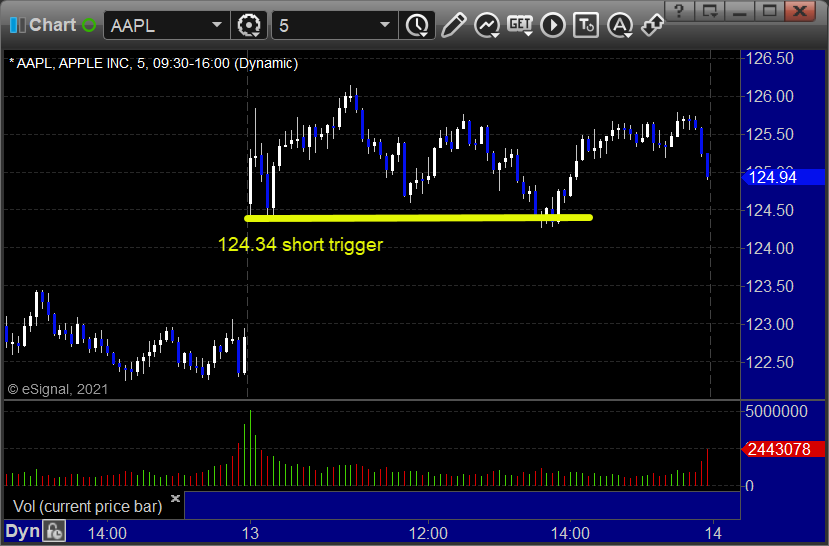Open the window options dropdown icon

click(x=710, y=11)
